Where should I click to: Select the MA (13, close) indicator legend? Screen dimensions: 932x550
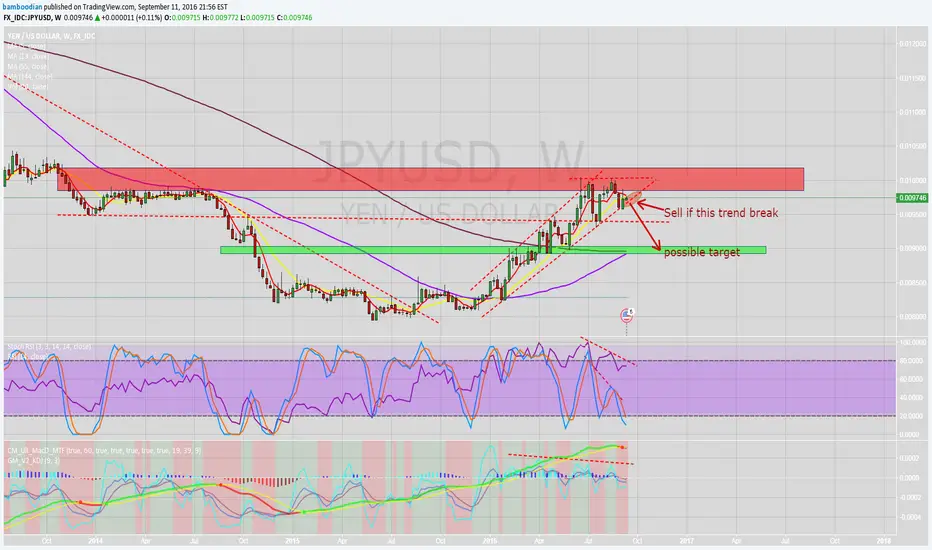click(28, 56)
